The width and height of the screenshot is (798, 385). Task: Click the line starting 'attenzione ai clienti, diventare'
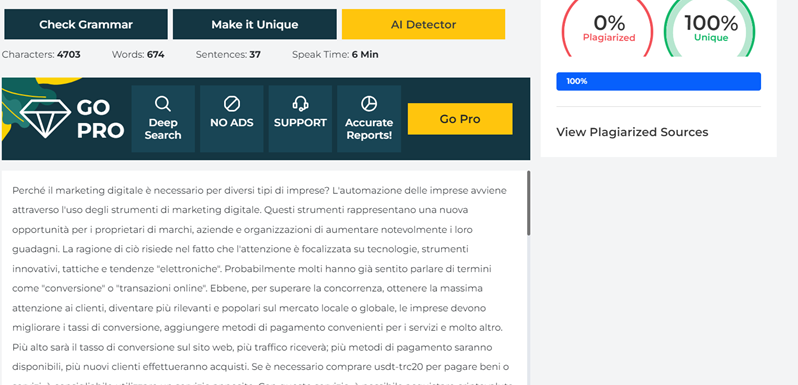point(249,308)
